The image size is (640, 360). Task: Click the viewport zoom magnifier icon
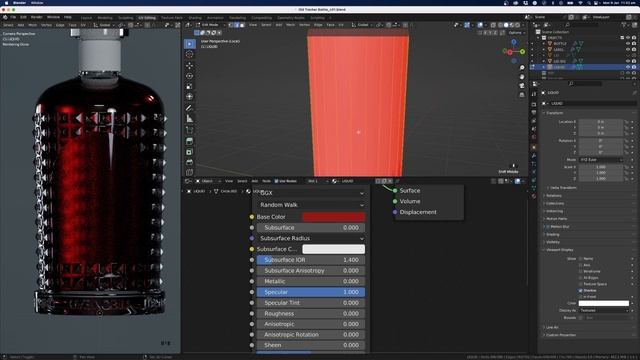click(x=522, y=68)
